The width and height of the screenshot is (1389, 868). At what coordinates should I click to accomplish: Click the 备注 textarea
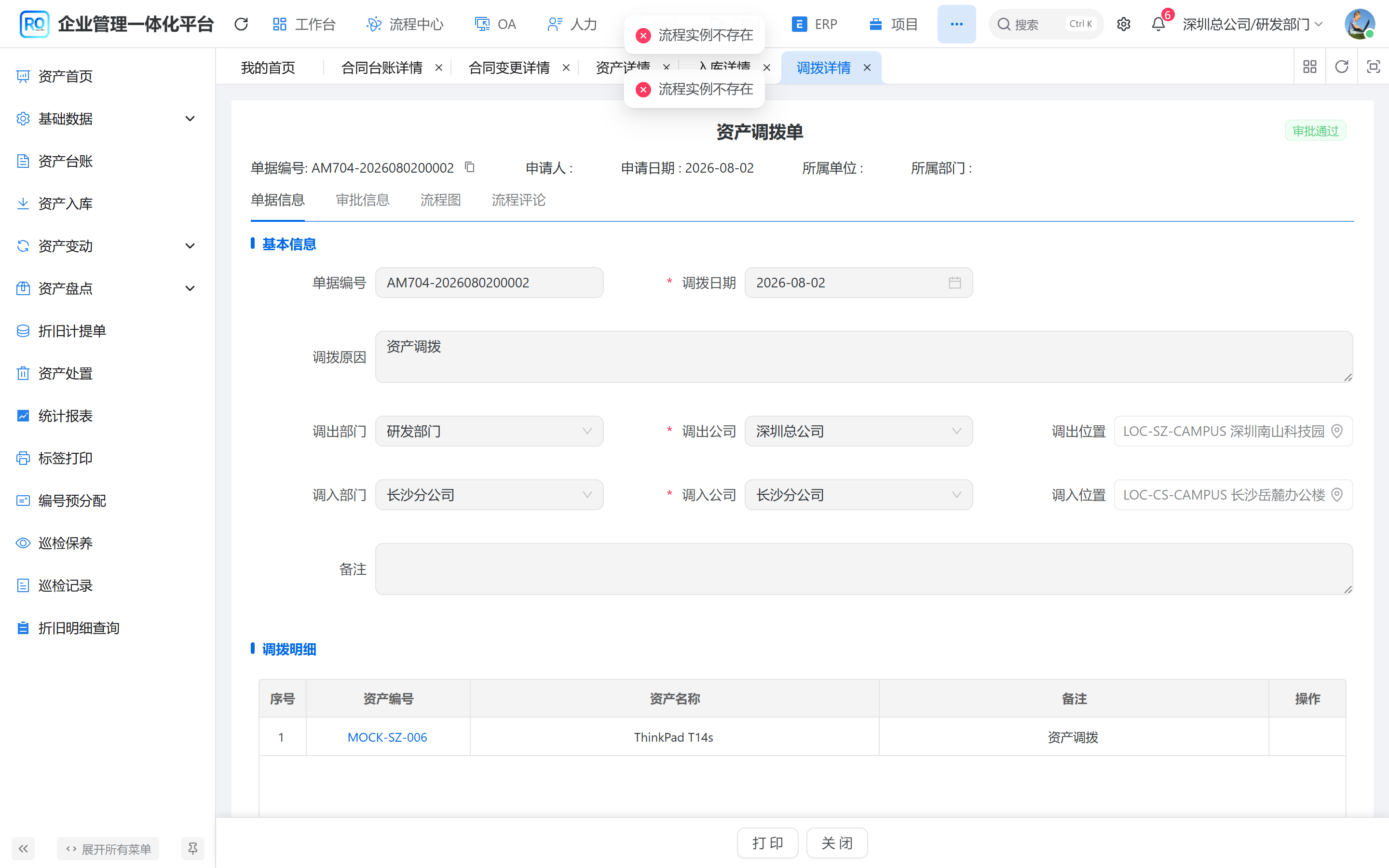[x=864, y=569]
